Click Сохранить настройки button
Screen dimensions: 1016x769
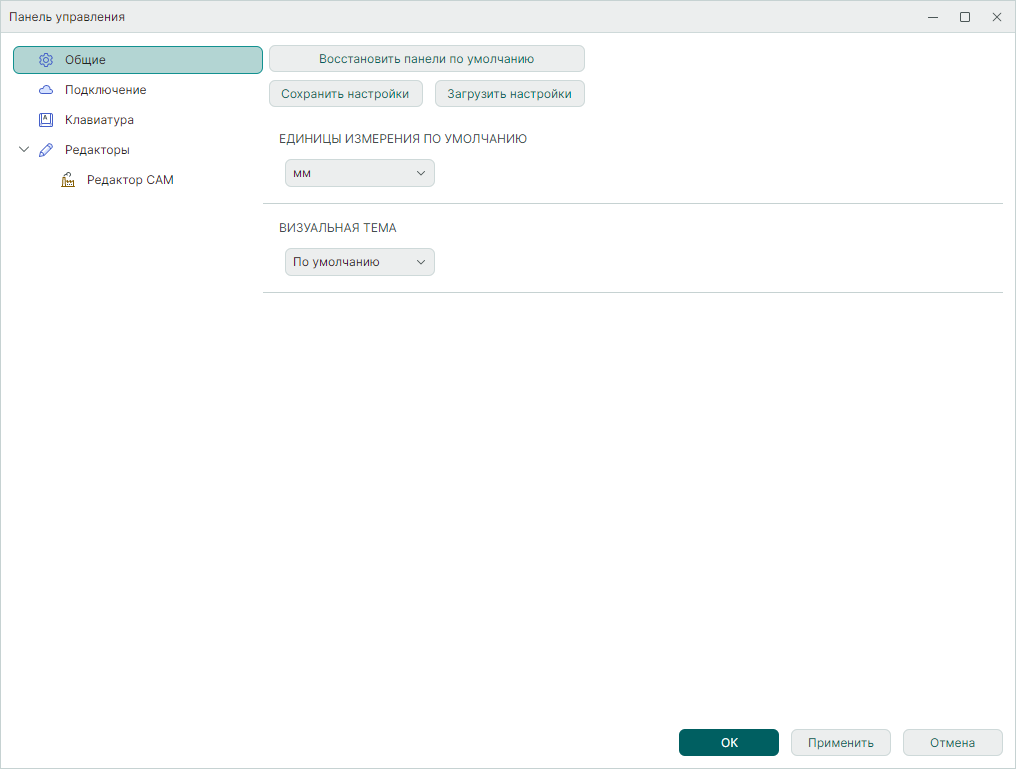coord(345,93)
